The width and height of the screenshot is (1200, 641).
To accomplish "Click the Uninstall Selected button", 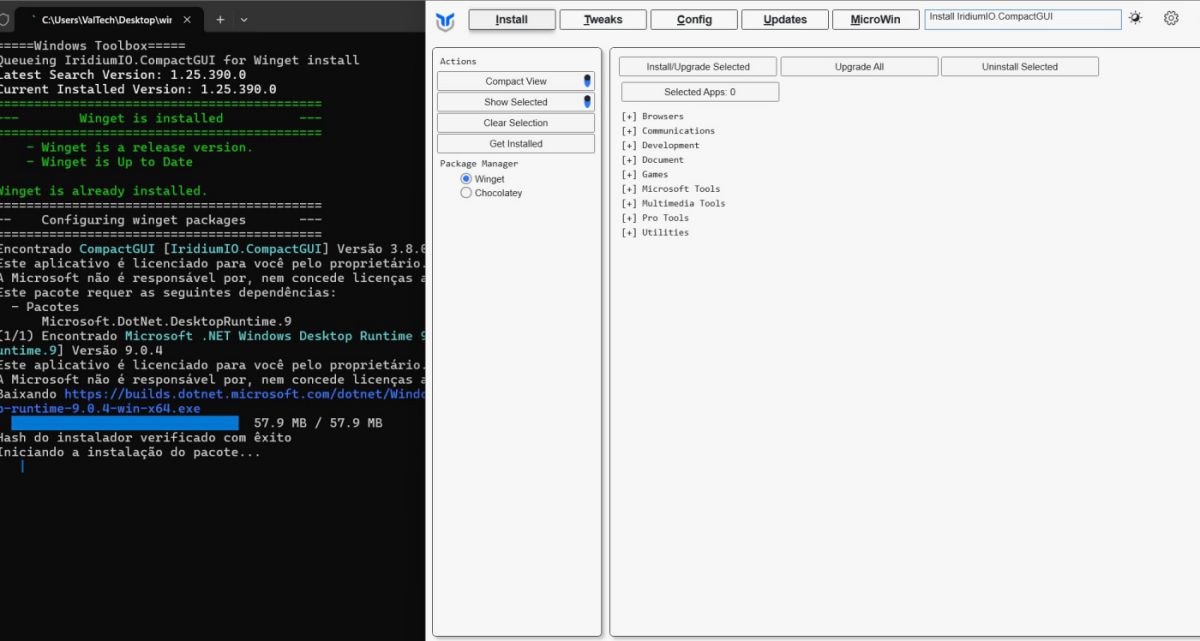I will pyautogui.click(x=1020, y=67).
